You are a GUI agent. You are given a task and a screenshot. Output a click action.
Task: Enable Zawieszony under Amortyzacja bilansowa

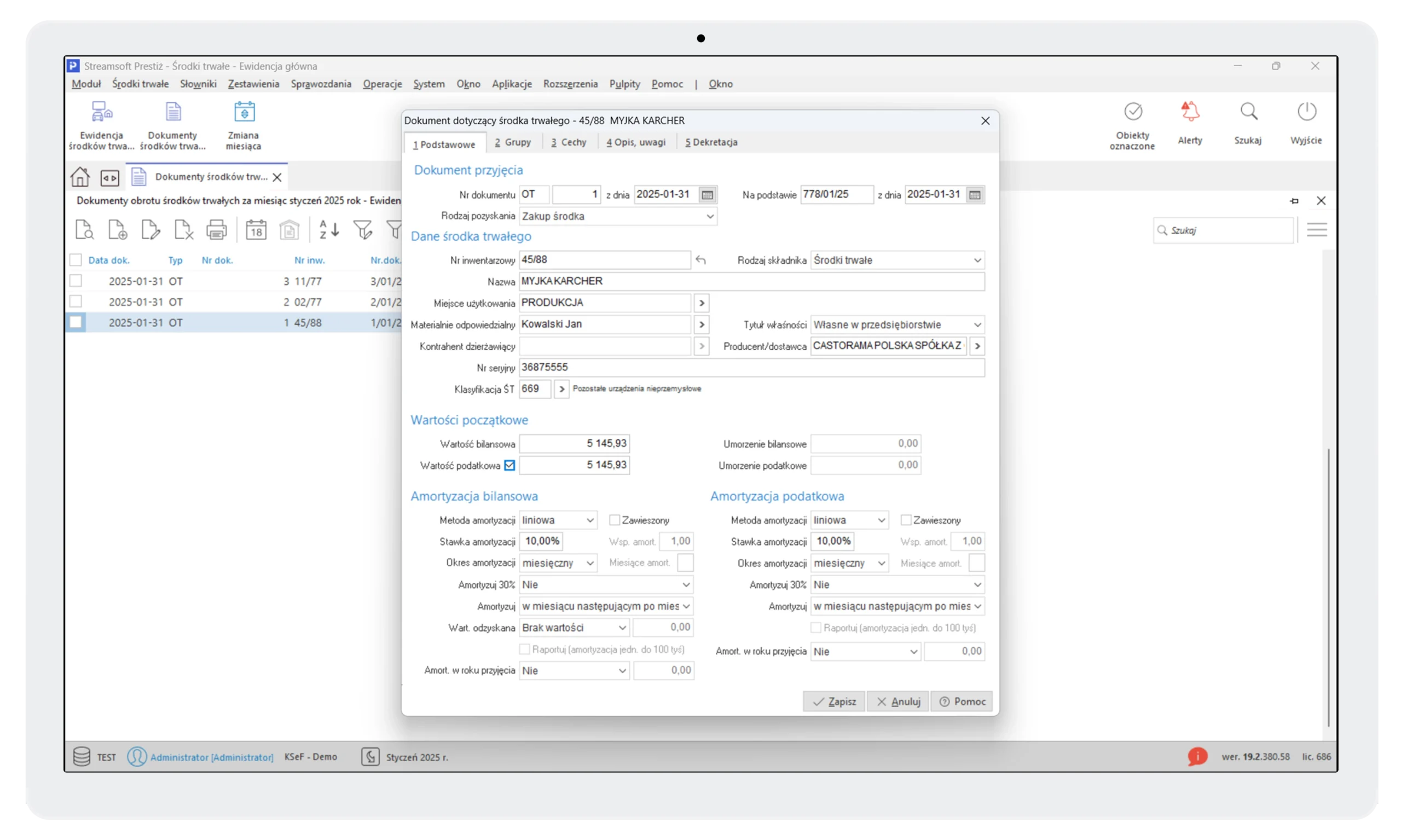(614, 520)
